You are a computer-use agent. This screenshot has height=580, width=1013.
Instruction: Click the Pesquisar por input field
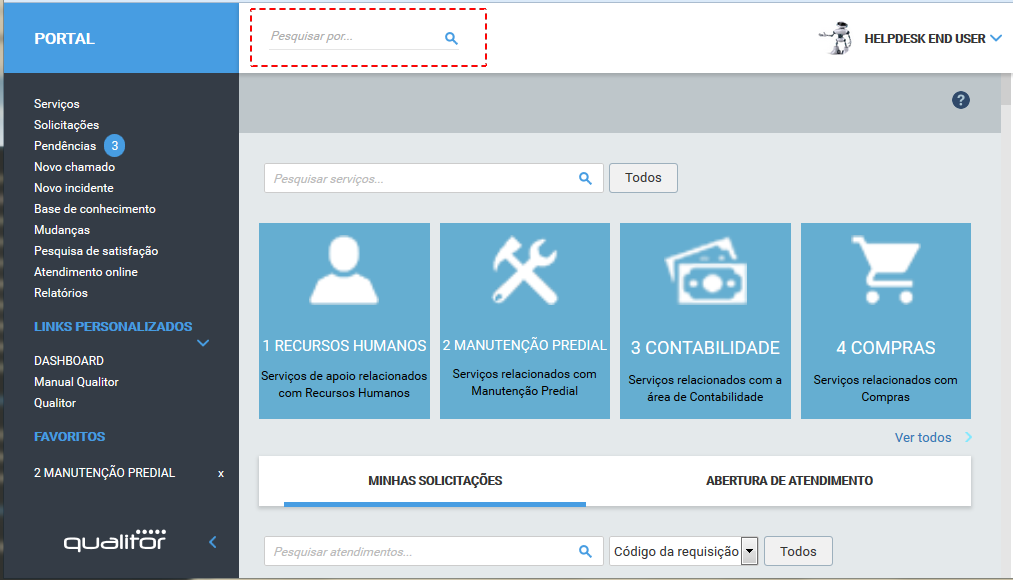350,37
